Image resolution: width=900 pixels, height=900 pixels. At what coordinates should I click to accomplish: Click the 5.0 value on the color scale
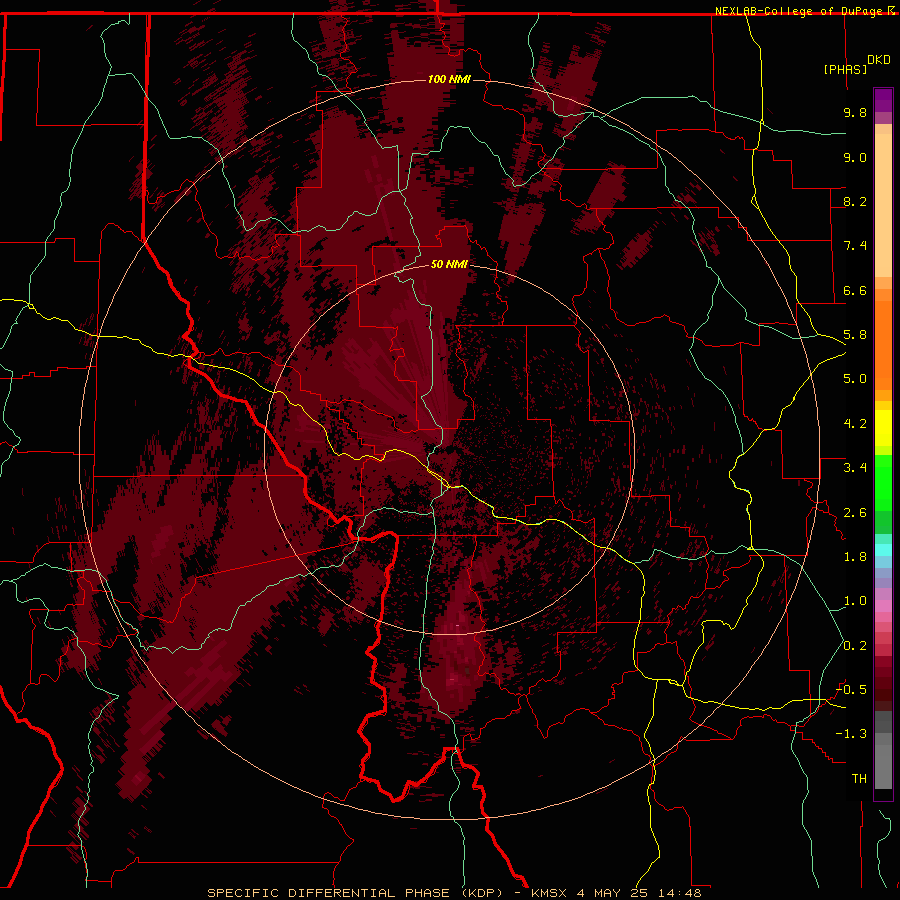click(855, 379)
